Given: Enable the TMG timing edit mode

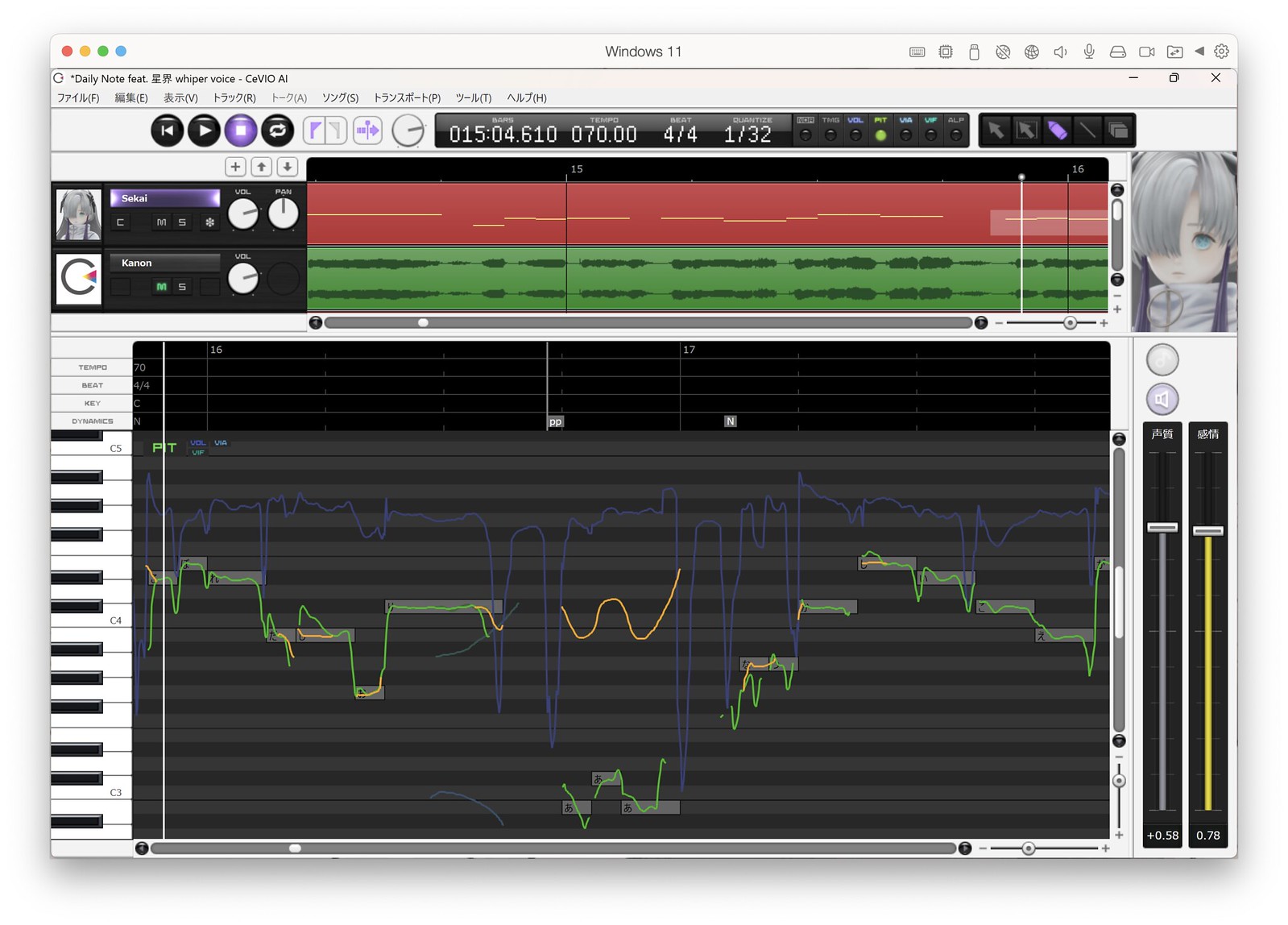Looking at the screenshot, I should pos(830,131).
